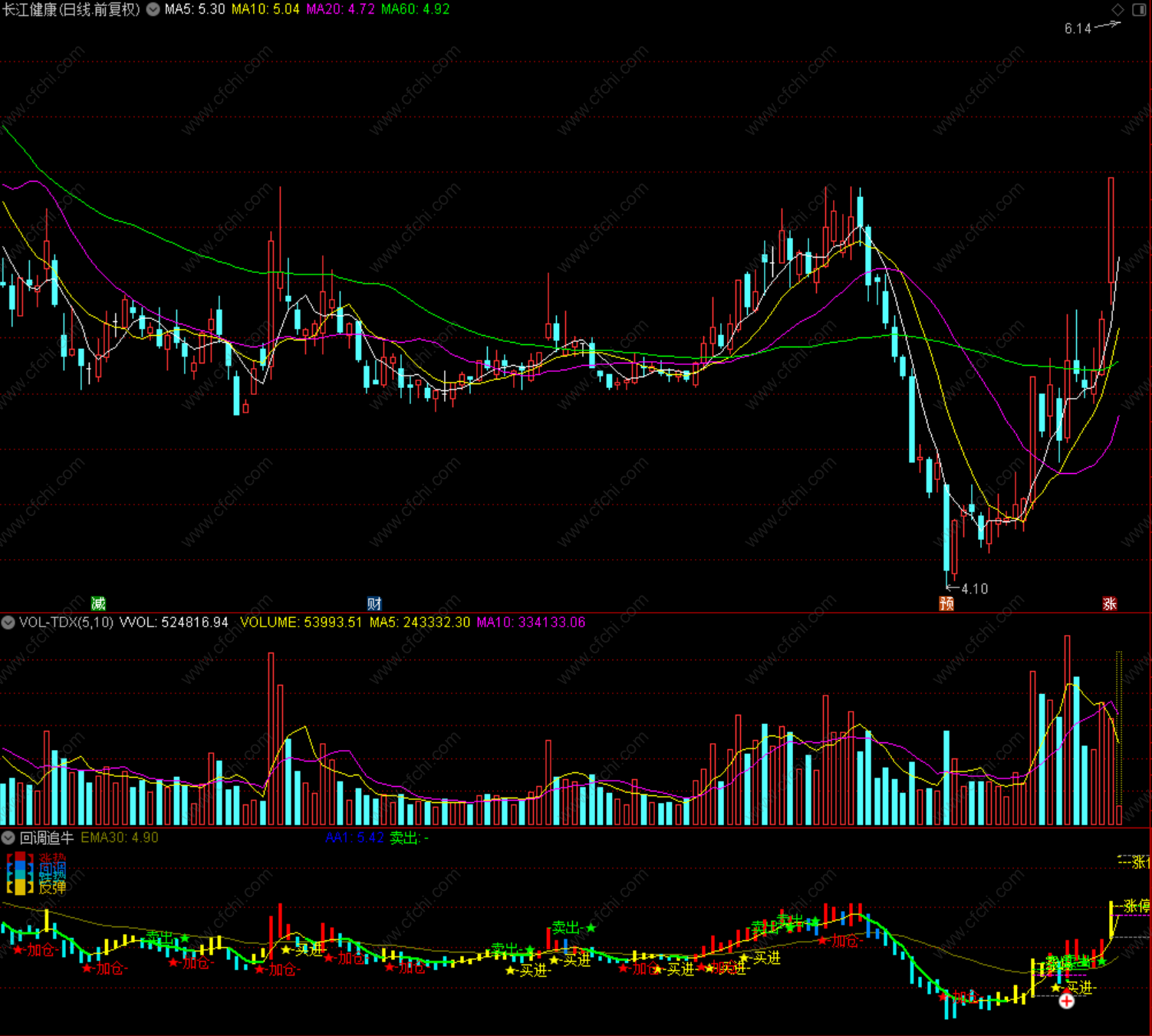The width and height of the screenshot is (1152, 1036).
Task: Click the AA1: 5.42 value
Action: (x=354, y=837)
